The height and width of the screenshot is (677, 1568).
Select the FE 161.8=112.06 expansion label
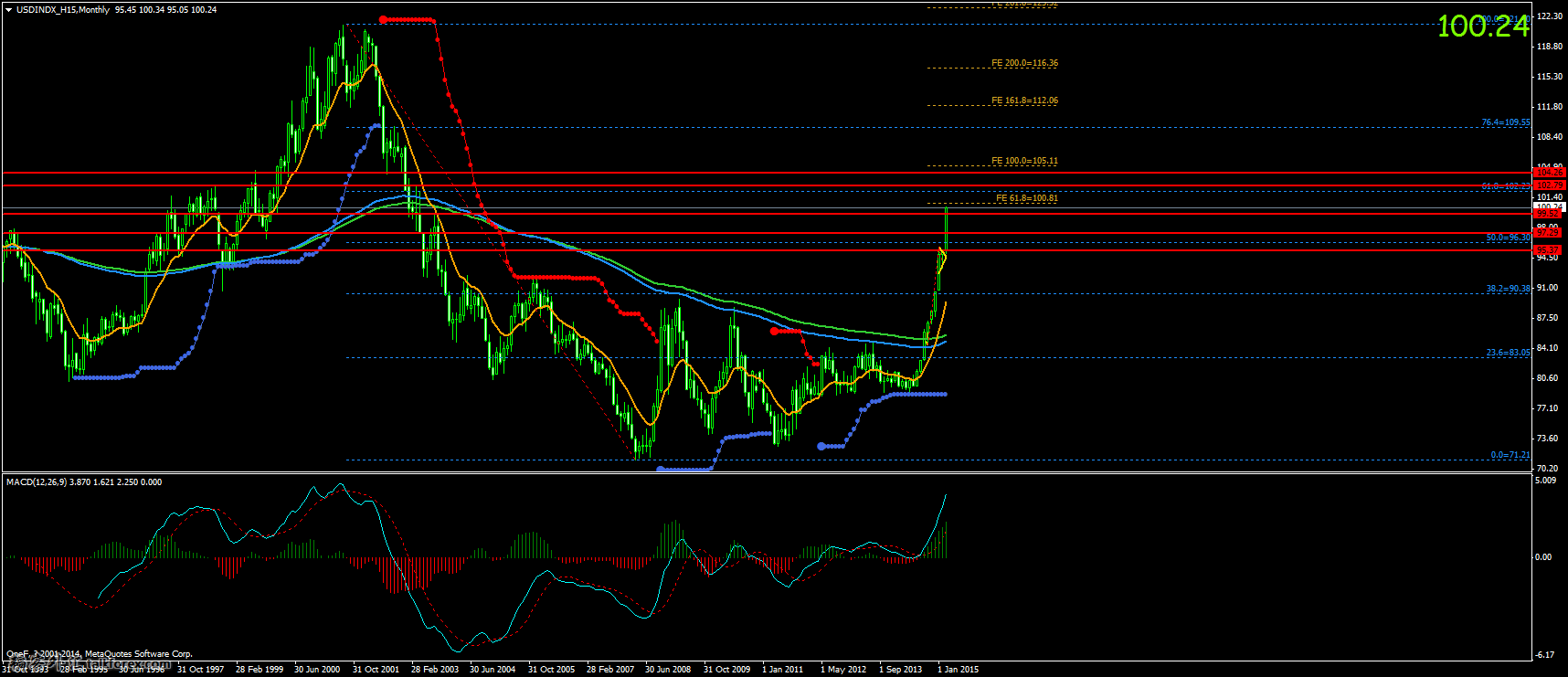[x=1024, y=100]
